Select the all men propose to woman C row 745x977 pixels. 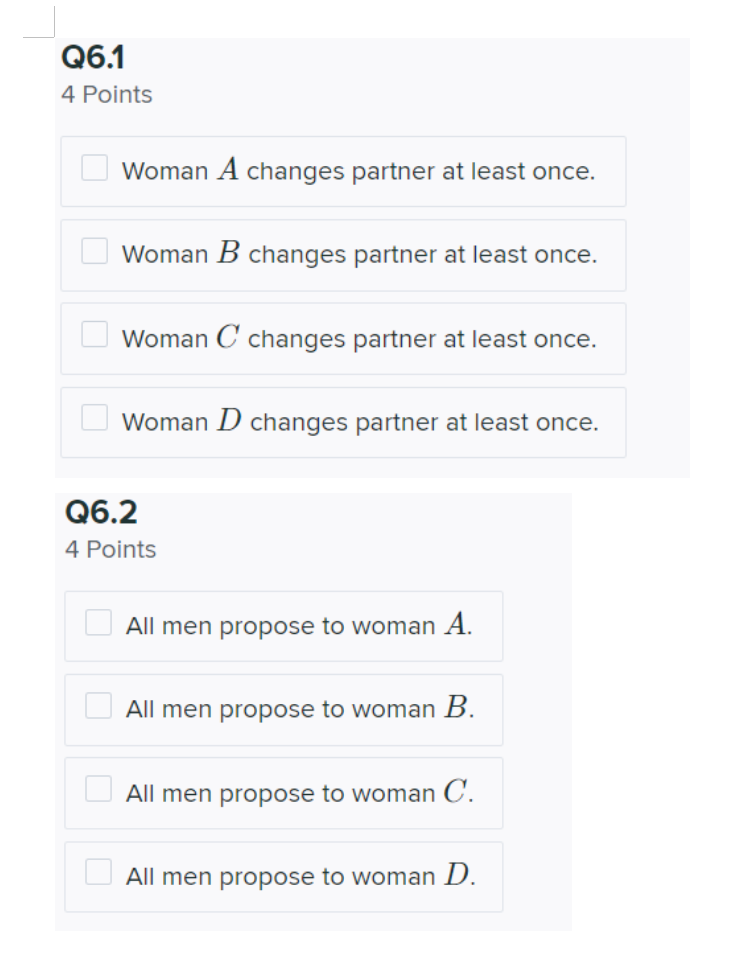click(x=280, y=788)
